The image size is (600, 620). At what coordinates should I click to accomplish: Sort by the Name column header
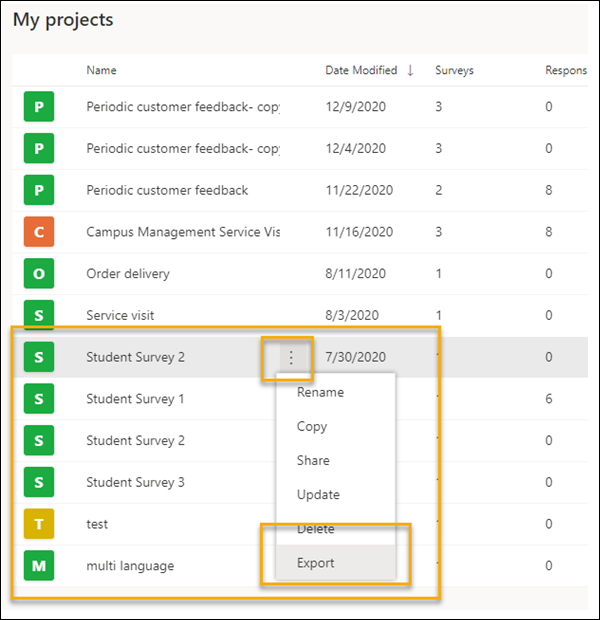click(x=101, y=70)
